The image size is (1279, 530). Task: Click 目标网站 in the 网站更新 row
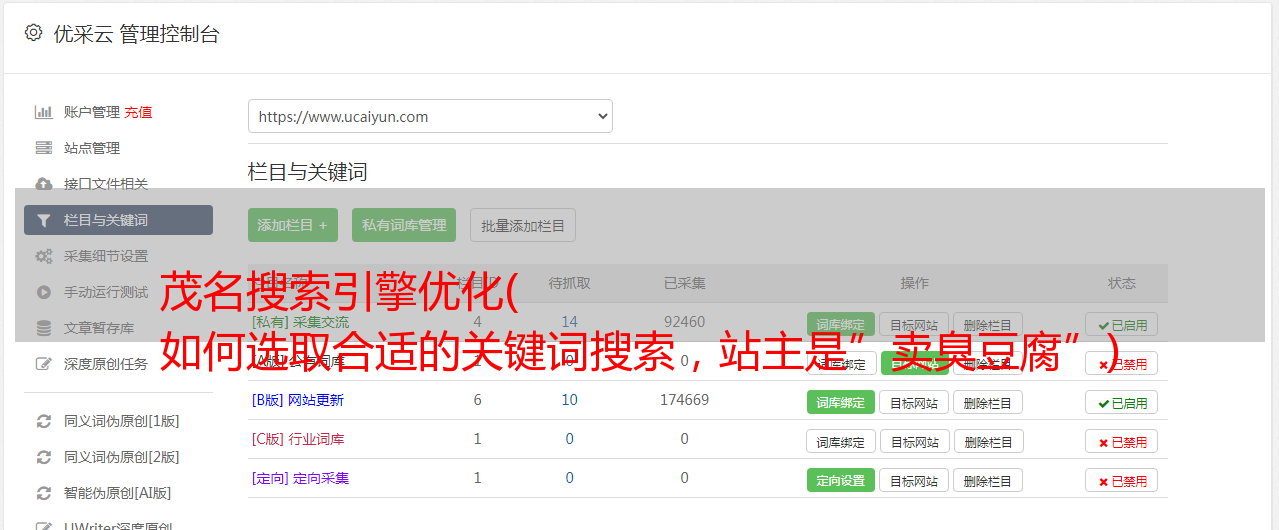point(914,402)
